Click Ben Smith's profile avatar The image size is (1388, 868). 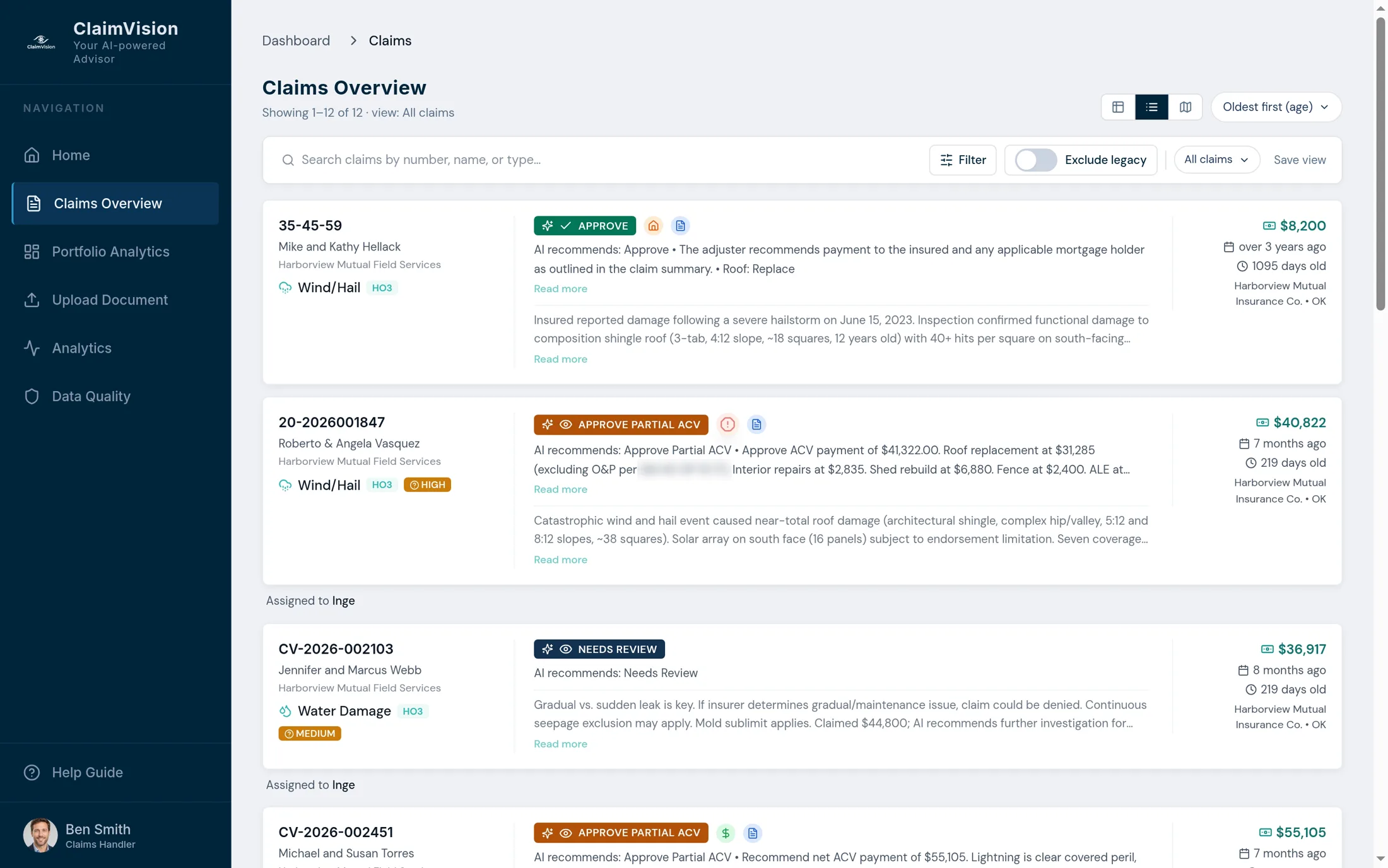click(x=40, y=835)
